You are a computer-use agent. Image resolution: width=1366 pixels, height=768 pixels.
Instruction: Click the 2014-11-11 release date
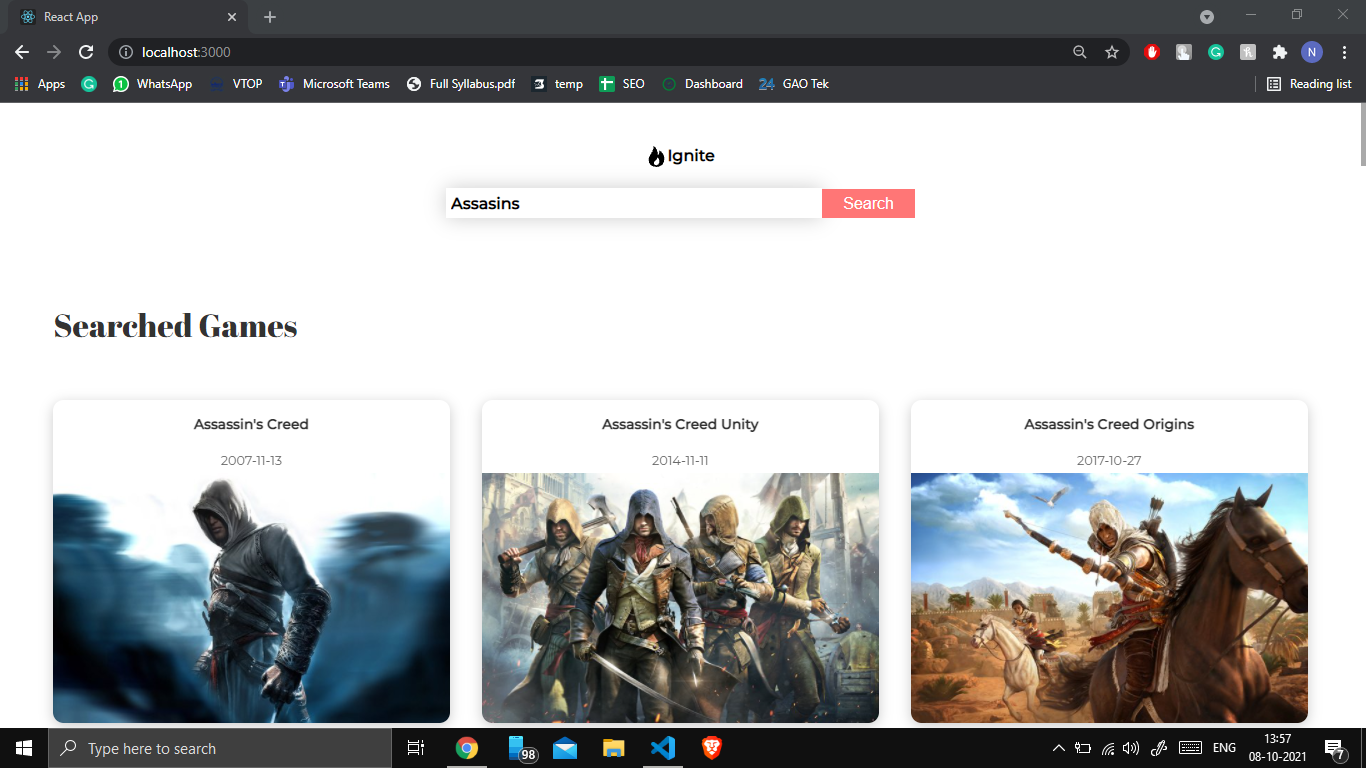click(680, 461)
